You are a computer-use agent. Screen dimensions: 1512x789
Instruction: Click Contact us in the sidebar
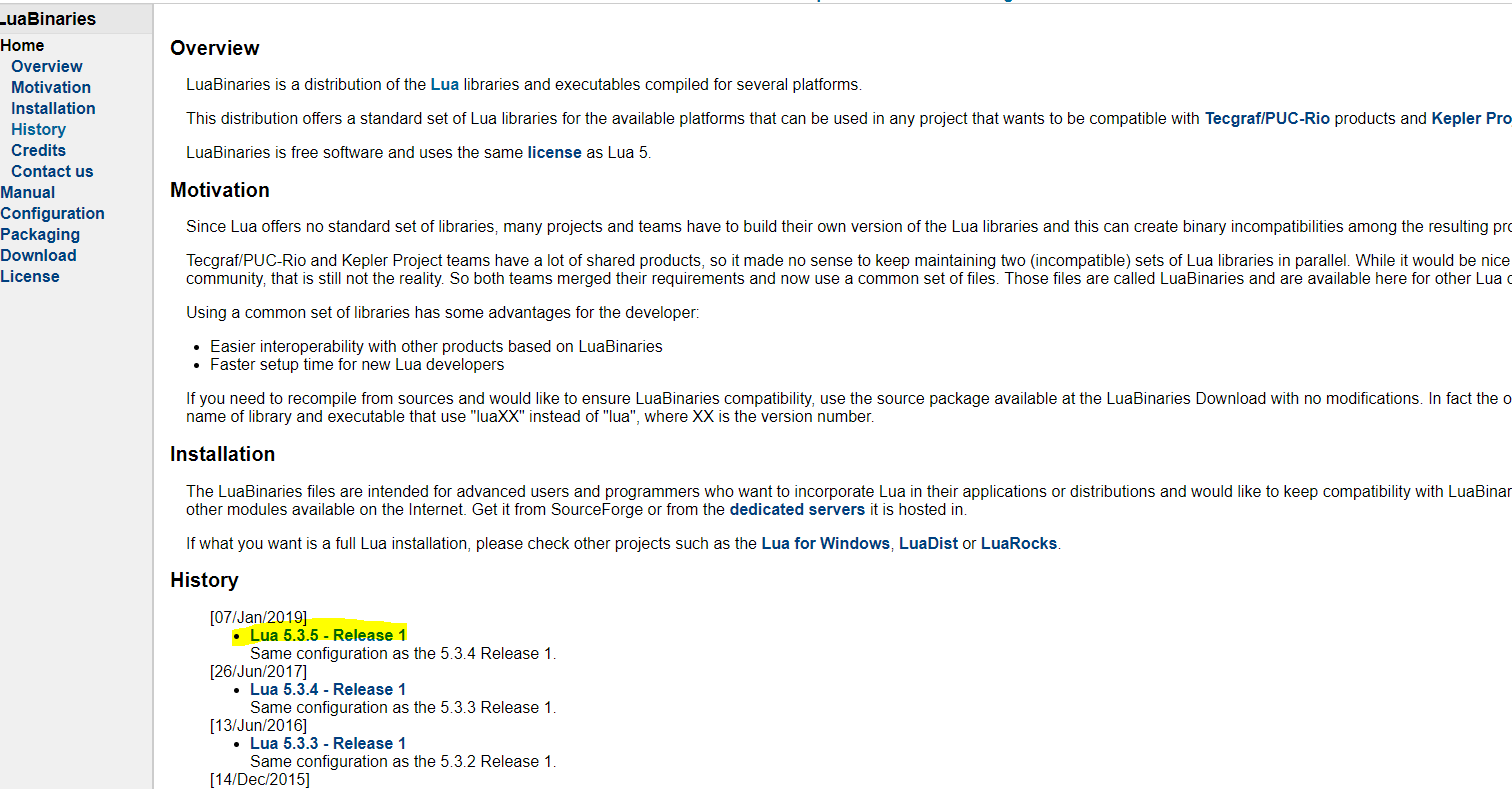pos(52,171)
